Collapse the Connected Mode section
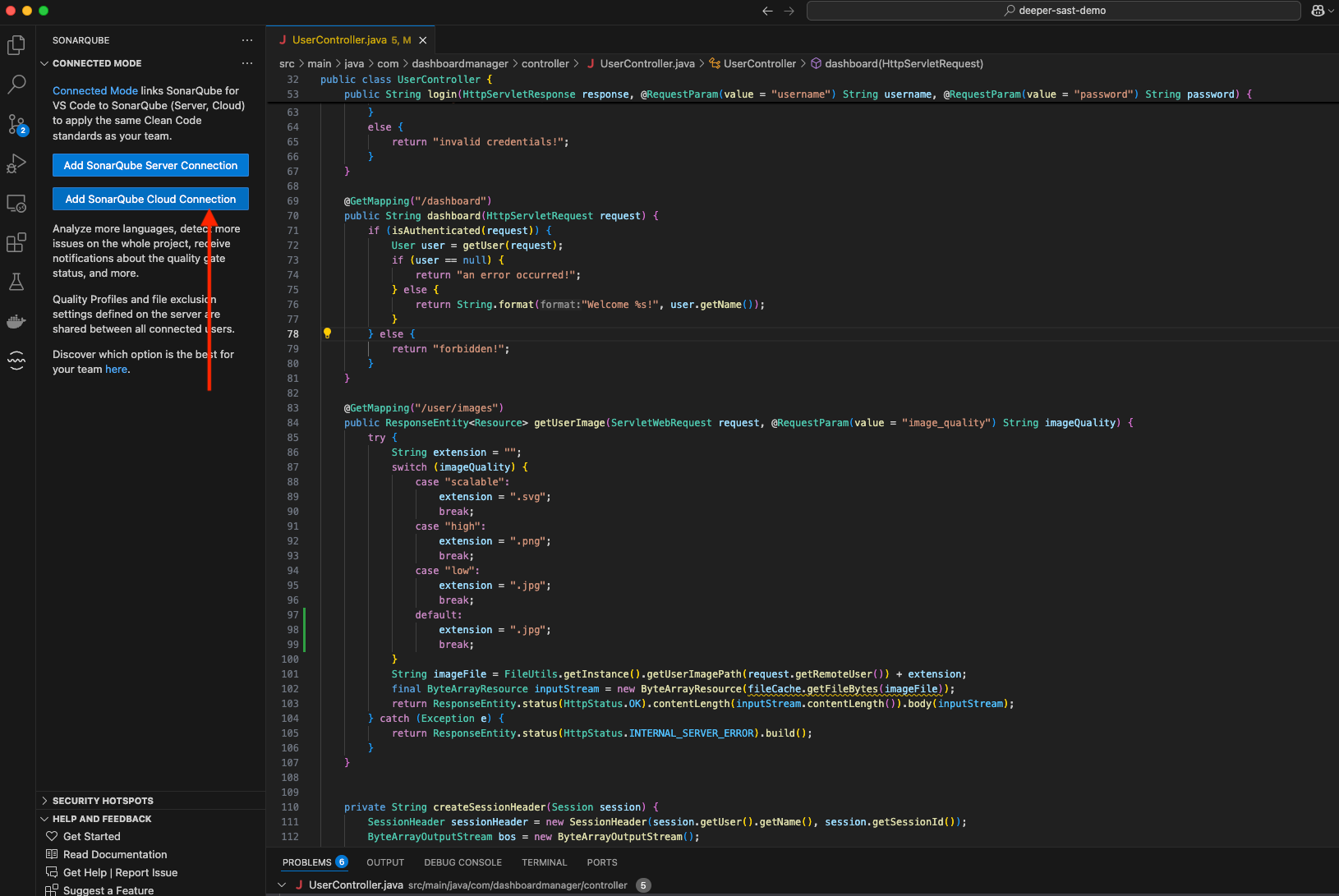Viewport: 1339px width, 896px height. tap(45, 63)
